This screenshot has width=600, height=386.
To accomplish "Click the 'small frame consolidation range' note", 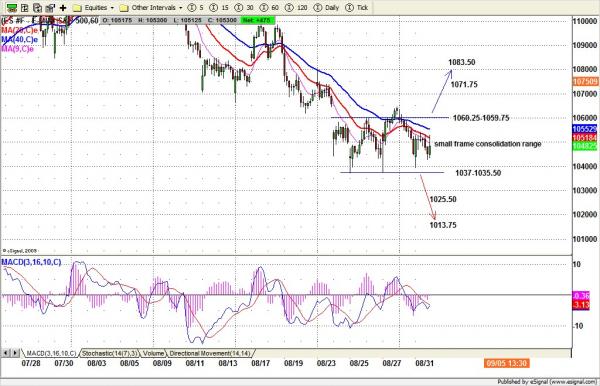I will [x=488, y=144].
